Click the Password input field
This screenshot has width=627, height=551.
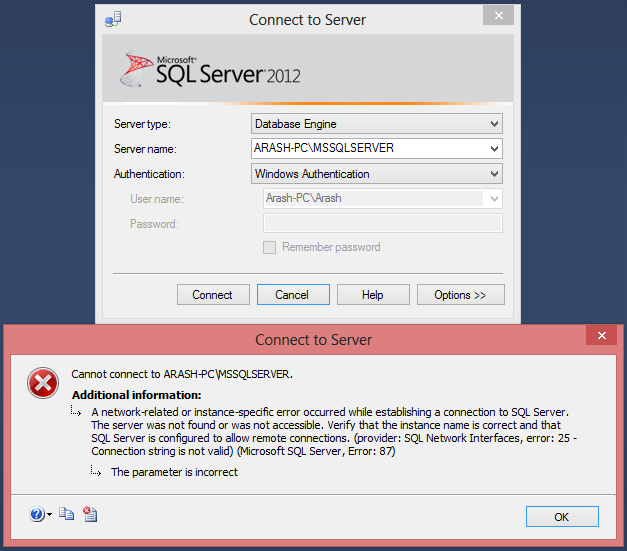click(383, 223)
